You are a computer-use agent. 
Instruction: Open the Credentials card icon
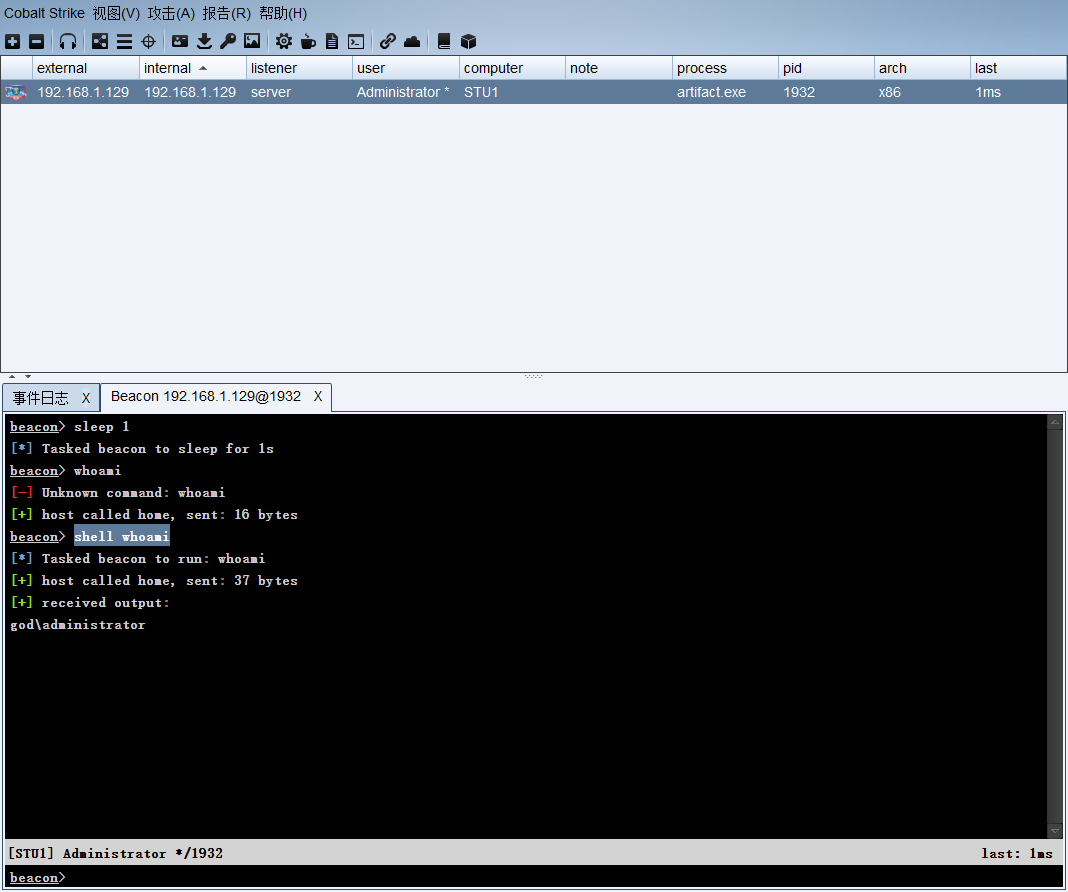pyautogui.click(x=180, y=42)
